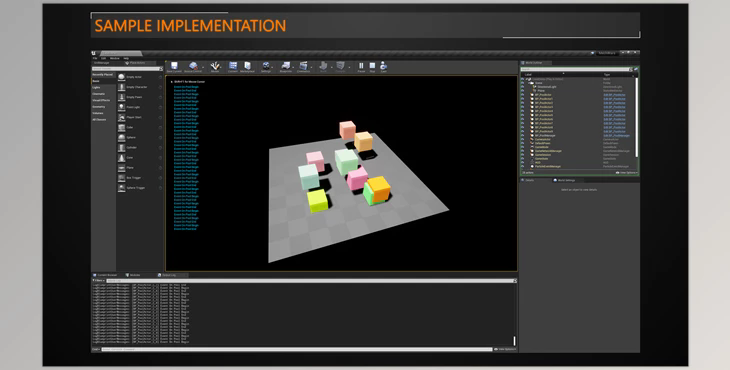Screen dimensions: 730x370
Task: Switch to the Content Browser tab
Action: [105, 275]
